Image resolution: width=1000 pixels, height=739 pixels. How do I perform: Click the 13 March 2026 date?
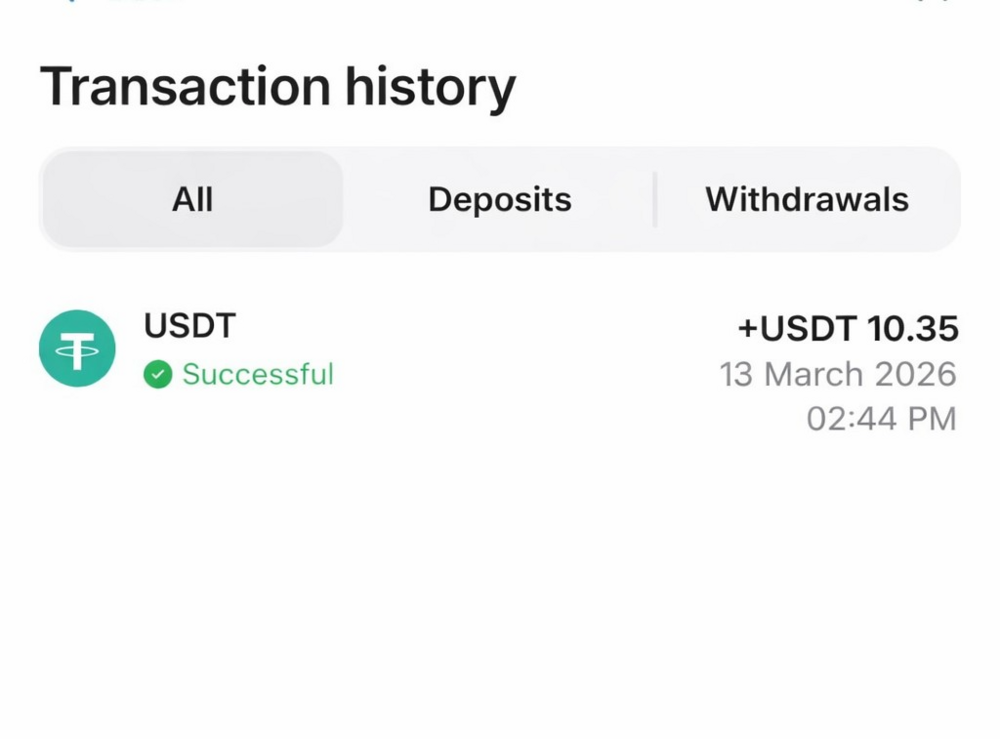(837, 374)
